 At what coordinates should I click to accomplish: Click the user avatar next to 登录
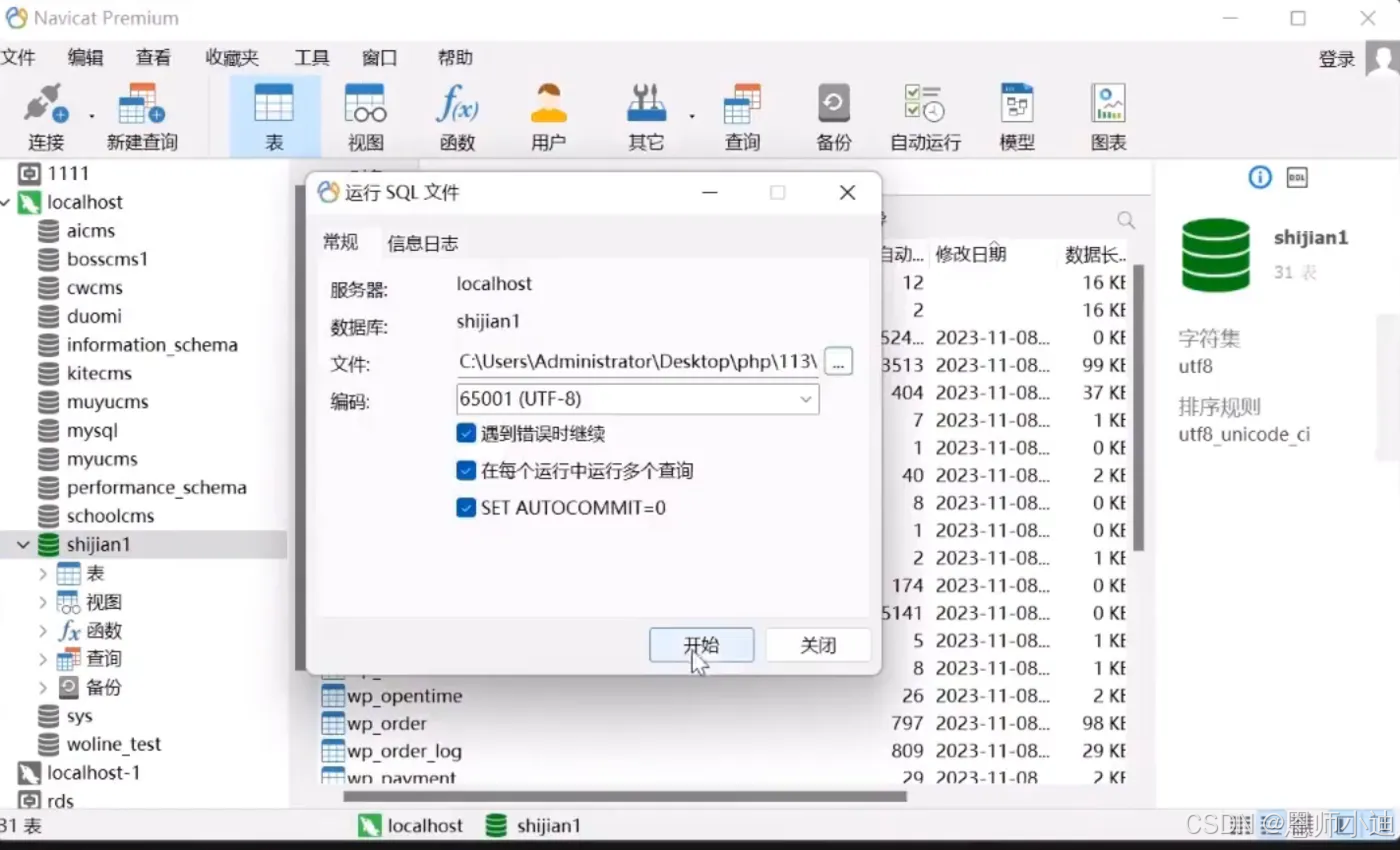pos(1383,58)
